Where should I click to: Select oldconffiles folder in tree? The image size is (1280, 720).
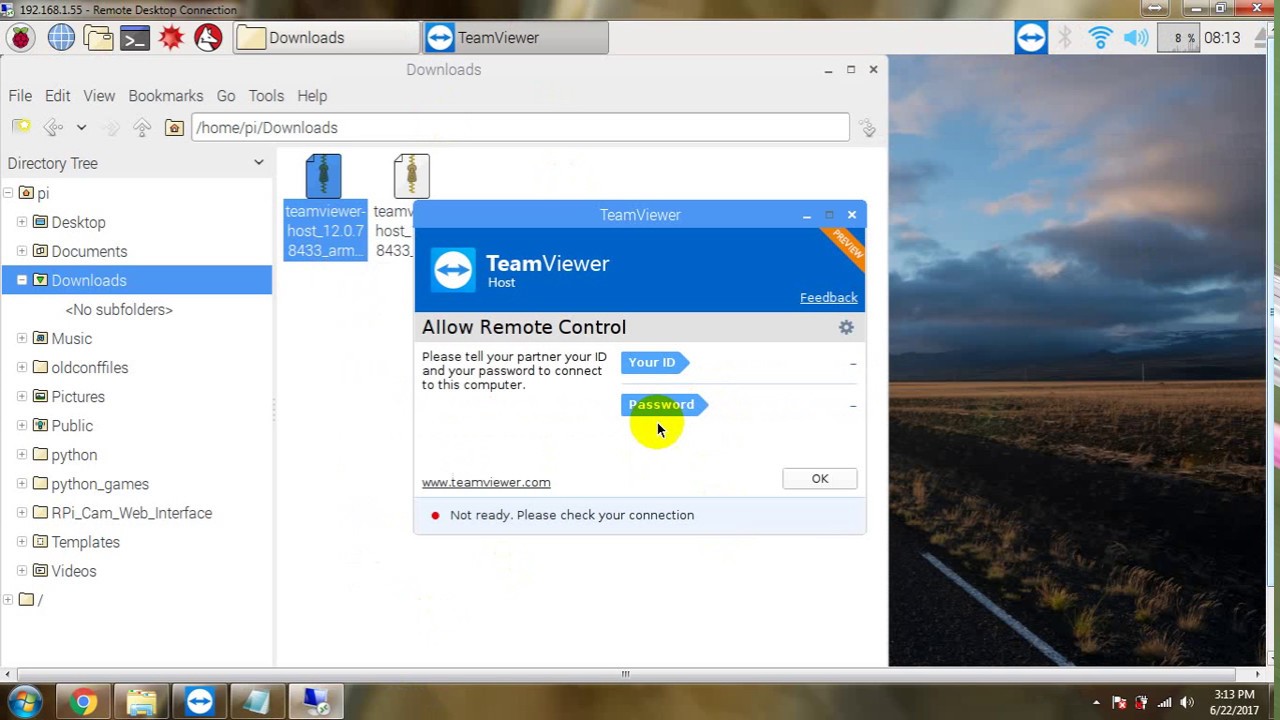coord(90,368)
